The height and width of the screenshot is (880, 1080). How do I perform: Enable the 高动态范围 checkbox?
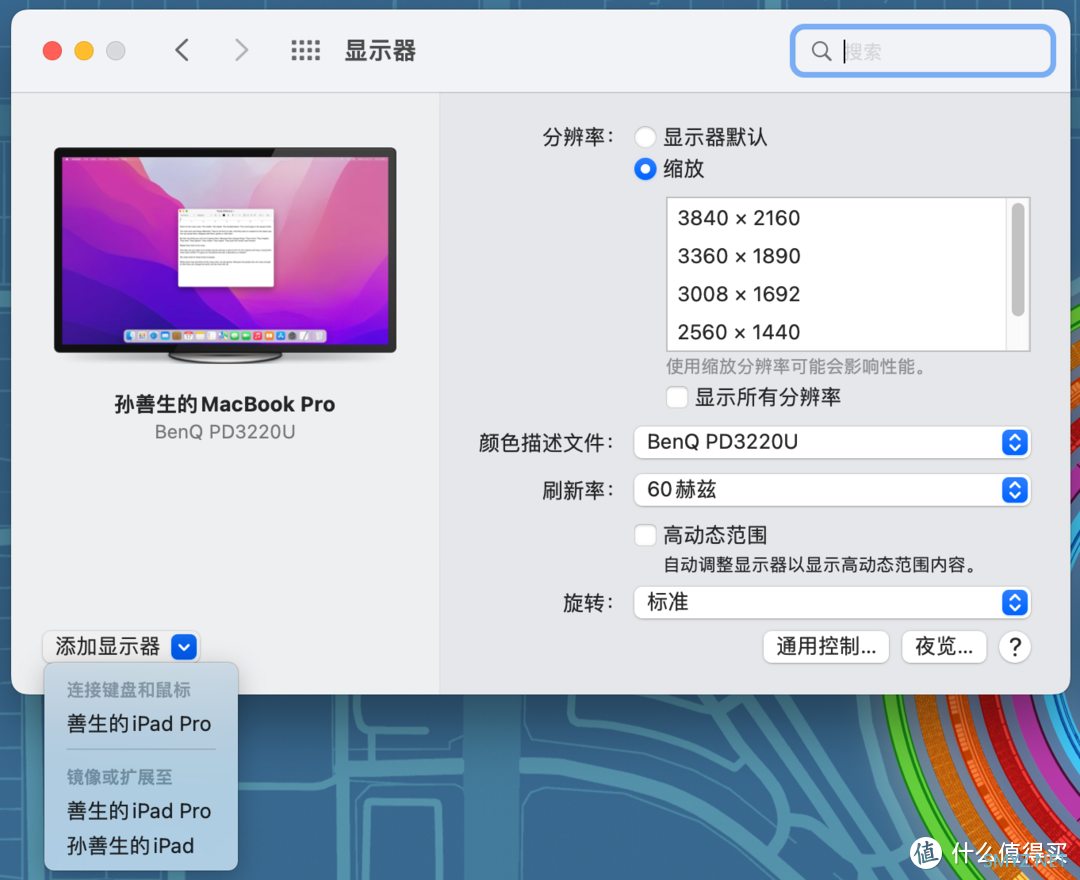pos(645,535)
